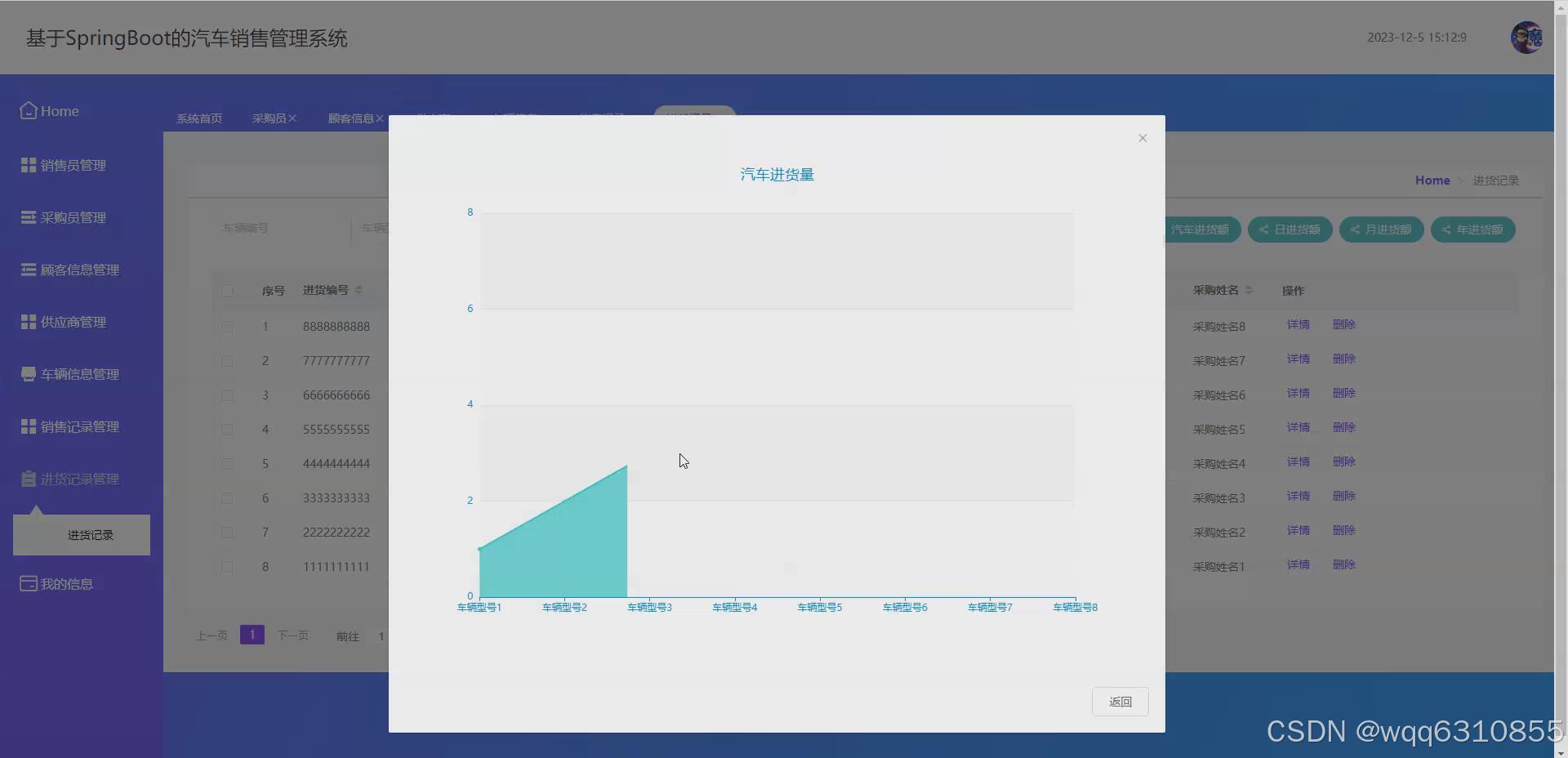Expand 供应商管理 menu in sidebar
1568x758 pixels.
[x=73, y=322]
